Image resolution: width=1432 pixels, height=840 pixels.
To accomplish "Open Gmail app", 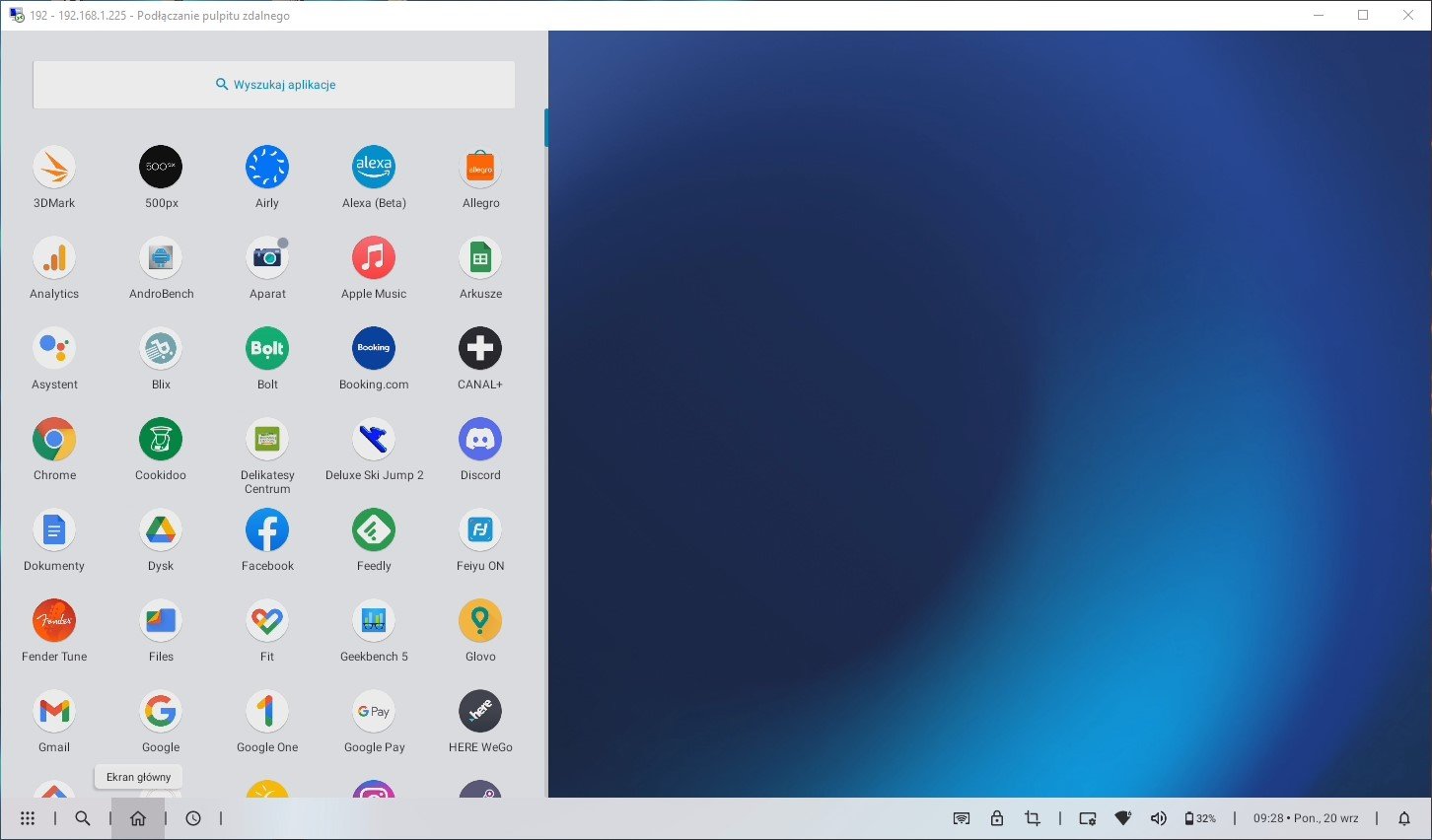I will 54,711.
